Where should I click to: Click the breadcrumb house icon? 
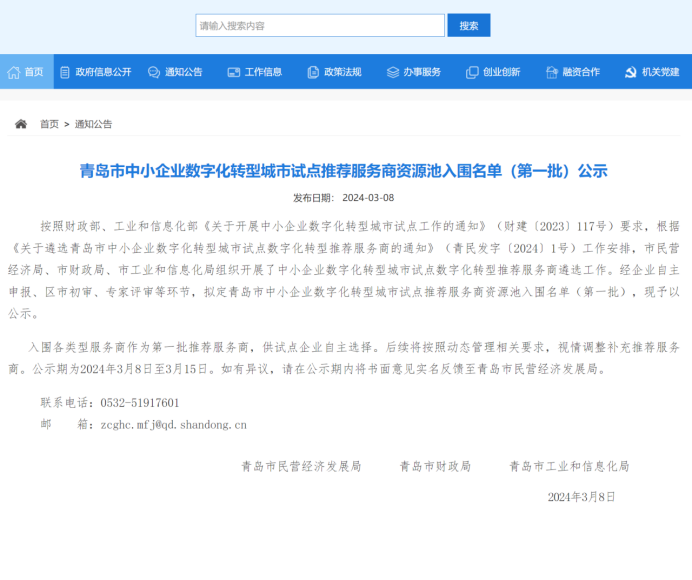21,124
